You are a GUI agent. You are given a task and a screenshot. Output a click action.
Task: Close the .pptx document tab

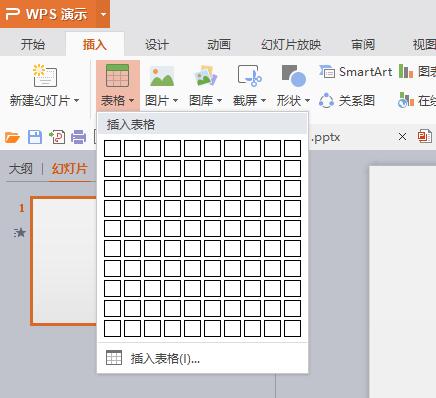point(402,136)
